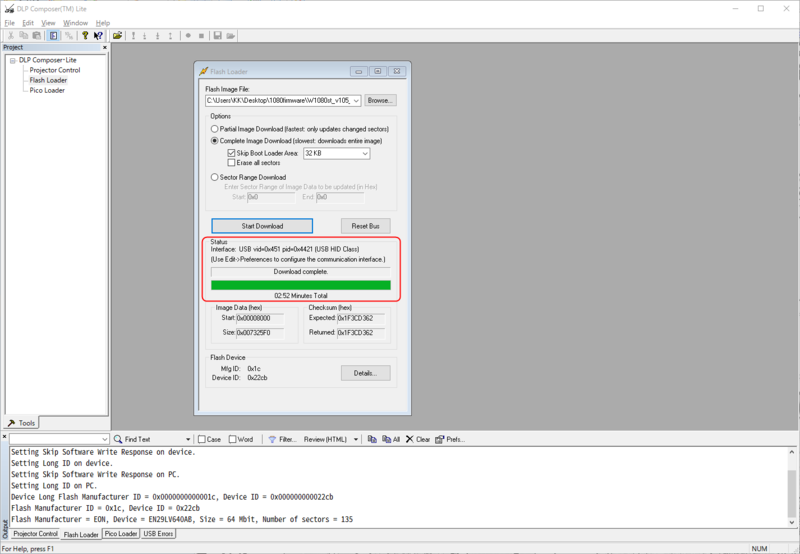Click the Tools hammer tab icon
Viewport: 800px width, 554px height.
coord(12,423)
